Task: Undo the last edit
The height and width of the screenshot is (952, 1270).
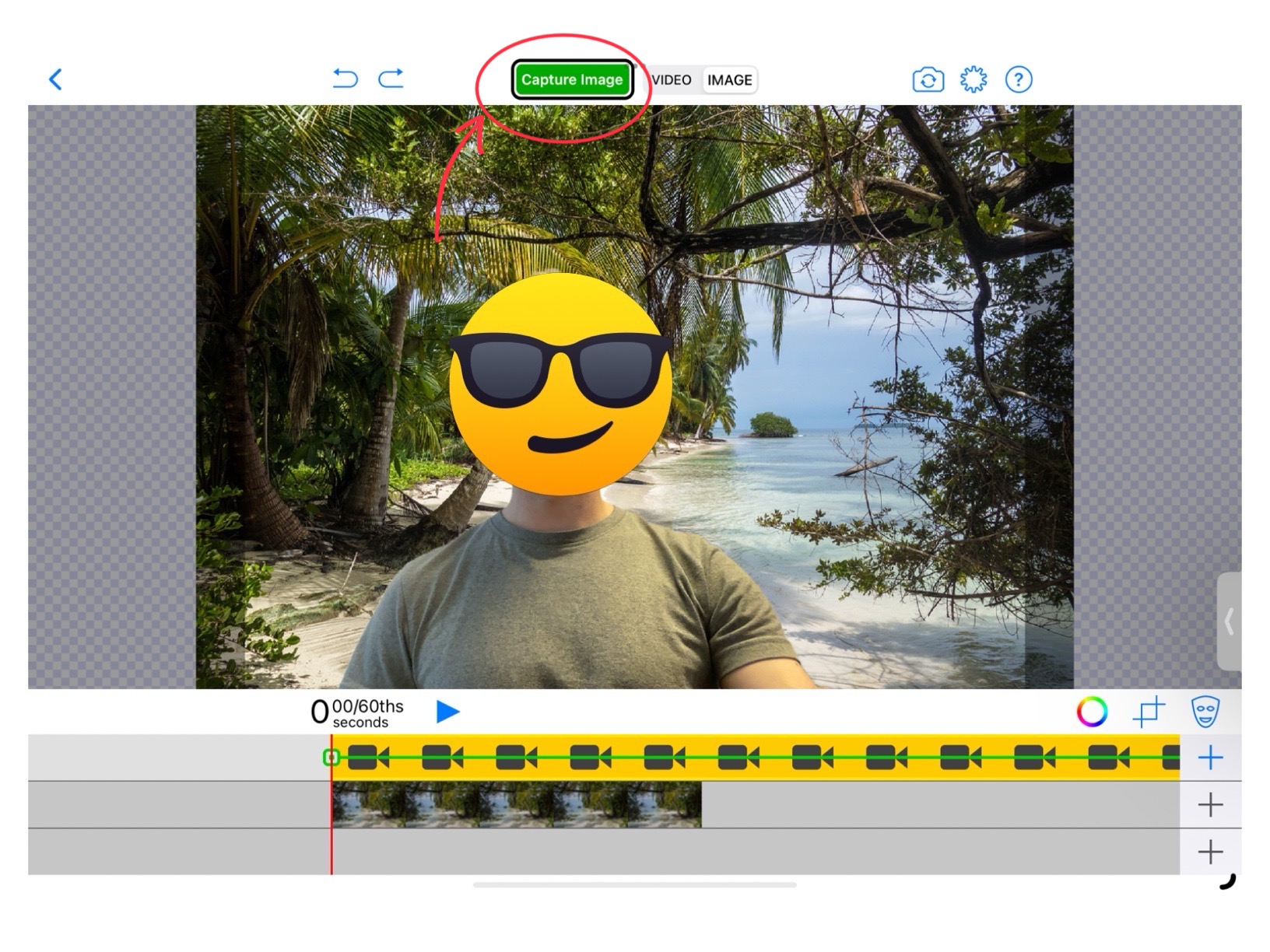Action: click(345, 79)
